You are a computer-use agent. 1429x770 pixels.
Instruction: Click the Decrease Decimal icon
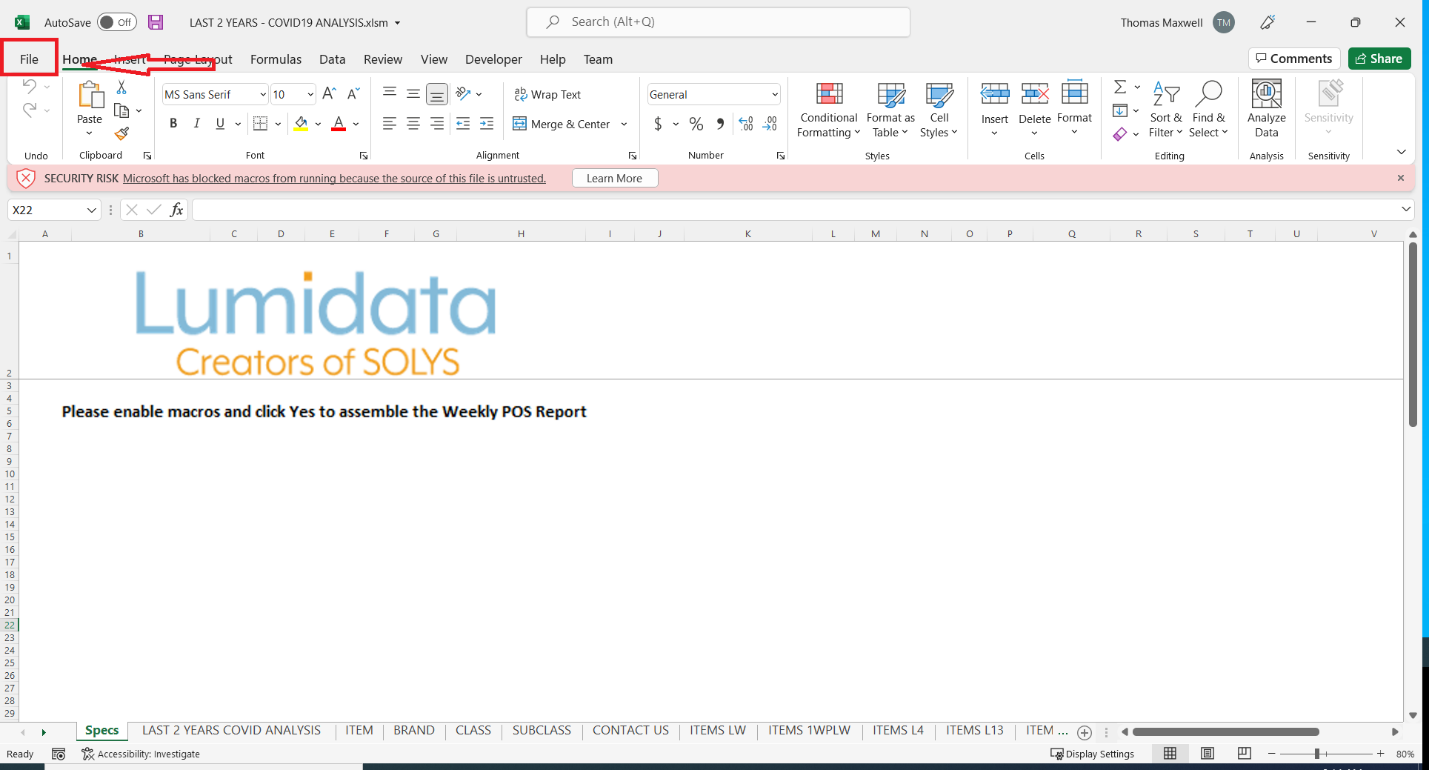coord(770,124)
